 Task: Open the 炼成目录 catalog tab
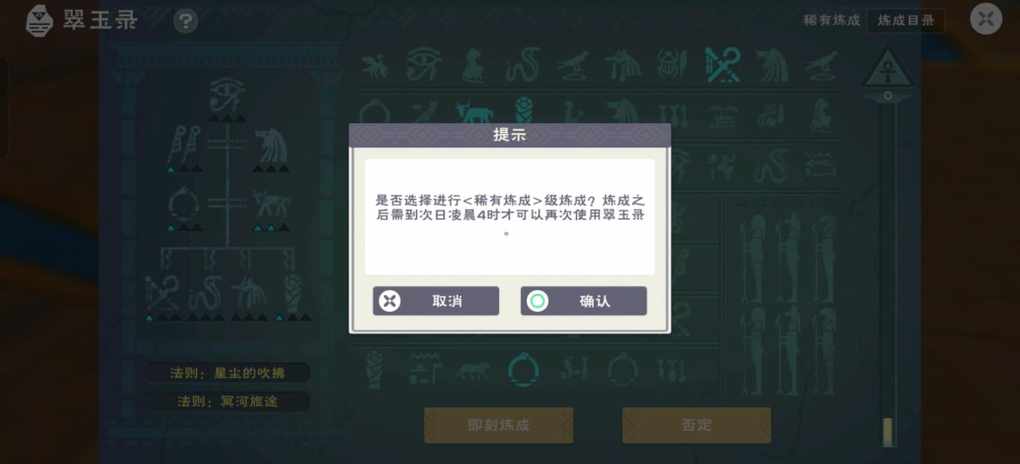point(906,20)
